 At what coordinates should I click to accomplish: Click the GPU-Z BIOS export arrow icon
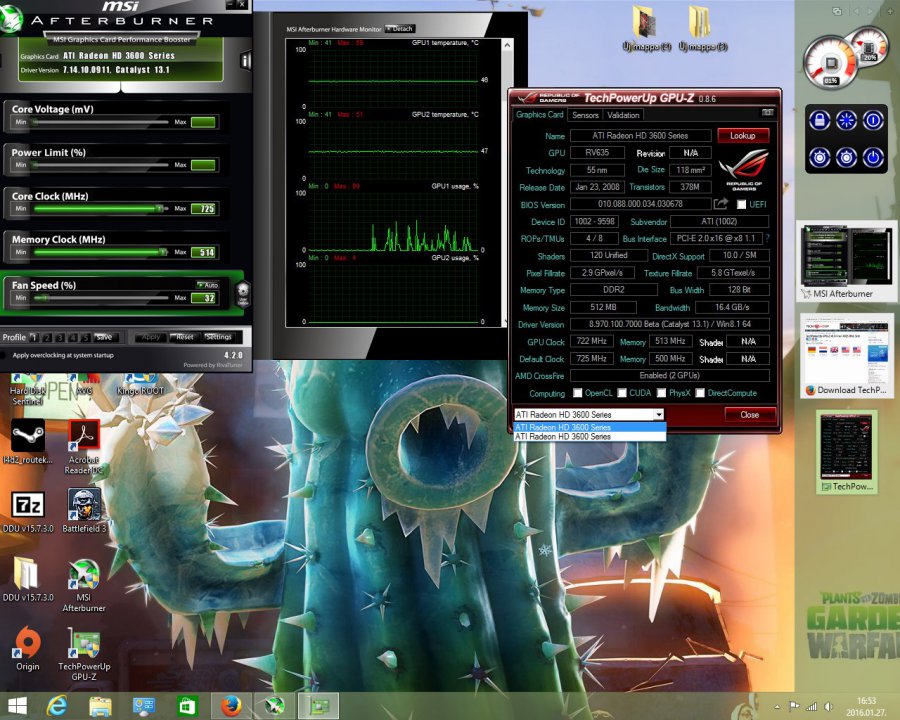[x=720, y=204]
